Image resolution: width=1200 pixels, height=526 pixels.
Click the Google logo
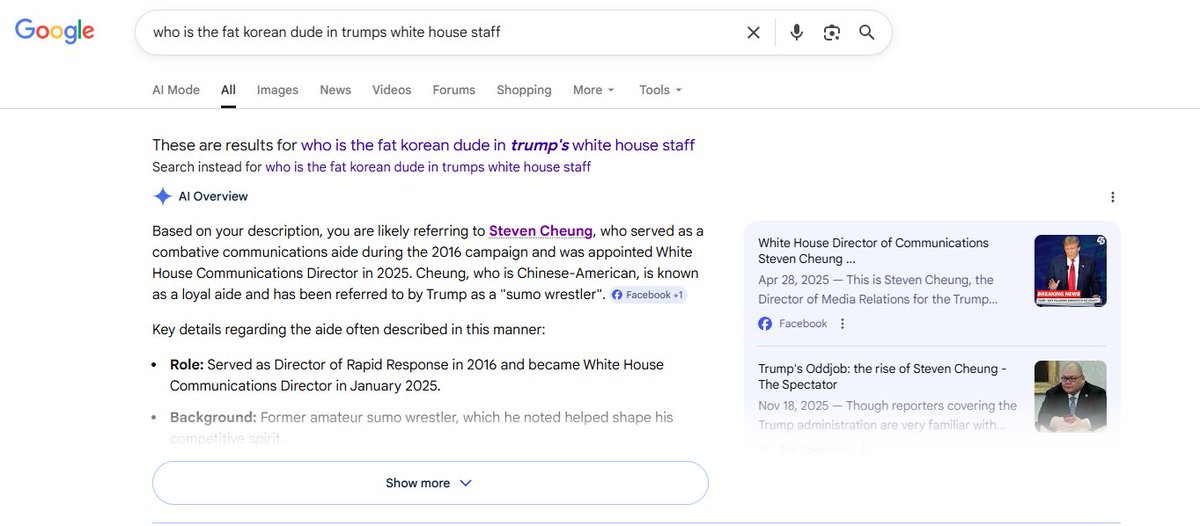55,31
